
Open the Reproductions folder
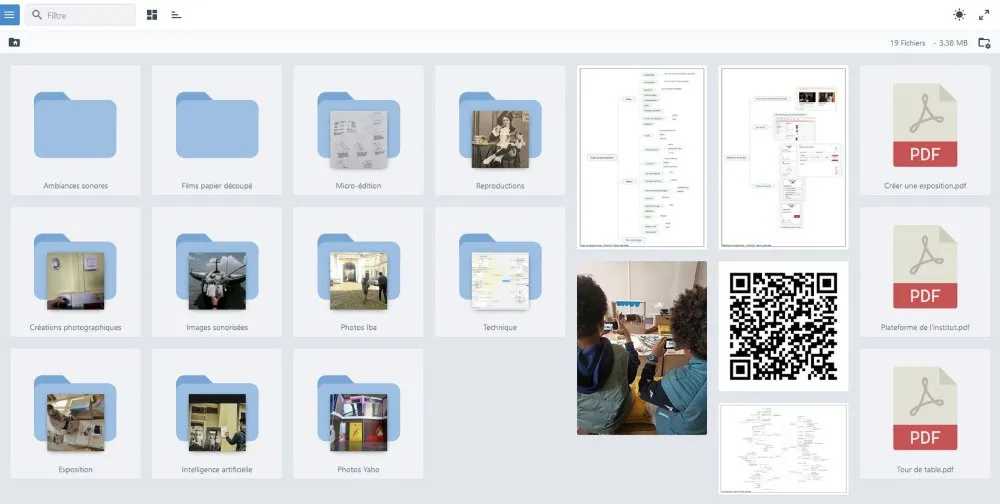point(500,130)
